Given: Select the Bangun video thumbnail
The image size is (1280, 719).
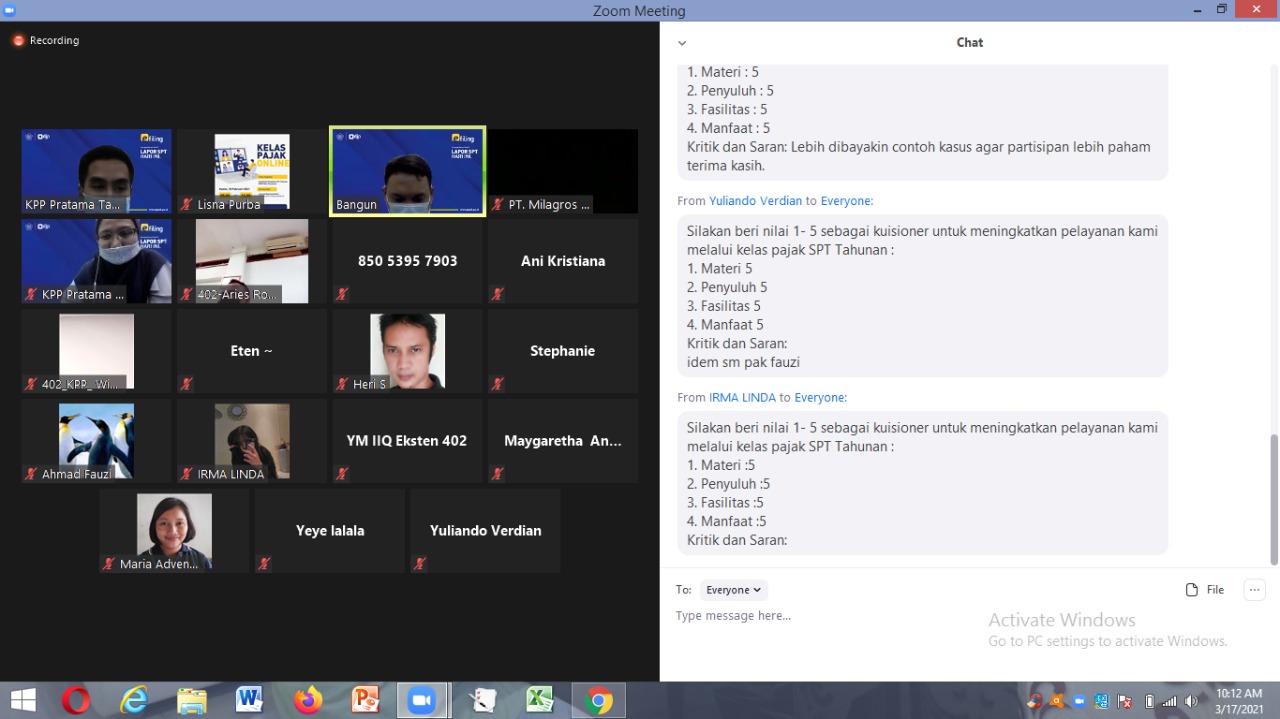Looking at the screenshot, I should tap(407, 170).
